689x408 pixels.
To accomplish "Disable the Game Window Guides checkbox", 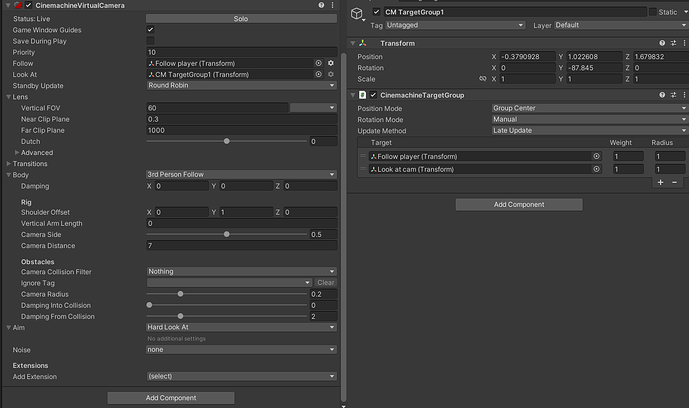I will (150, 30).
